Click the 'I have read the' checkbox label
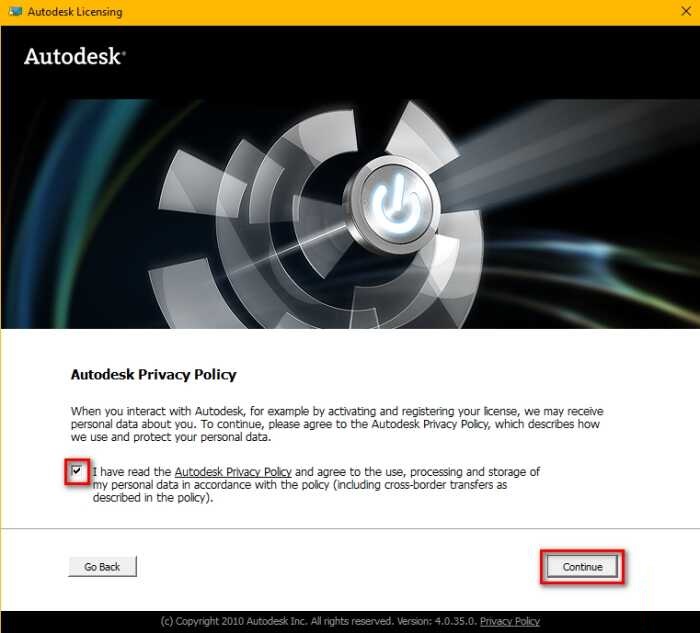This screenshot has width=700, height=633. [132, 472]
